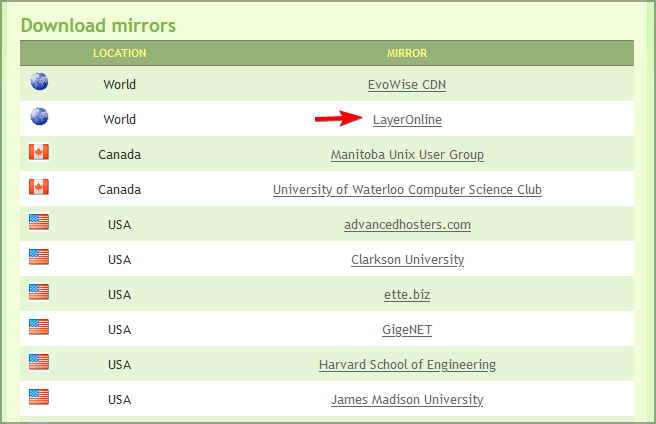This screenshot has height=424, width=656.
Task: Select University of Waterloo Computer Science Club
Action: [x=407, y=190]
